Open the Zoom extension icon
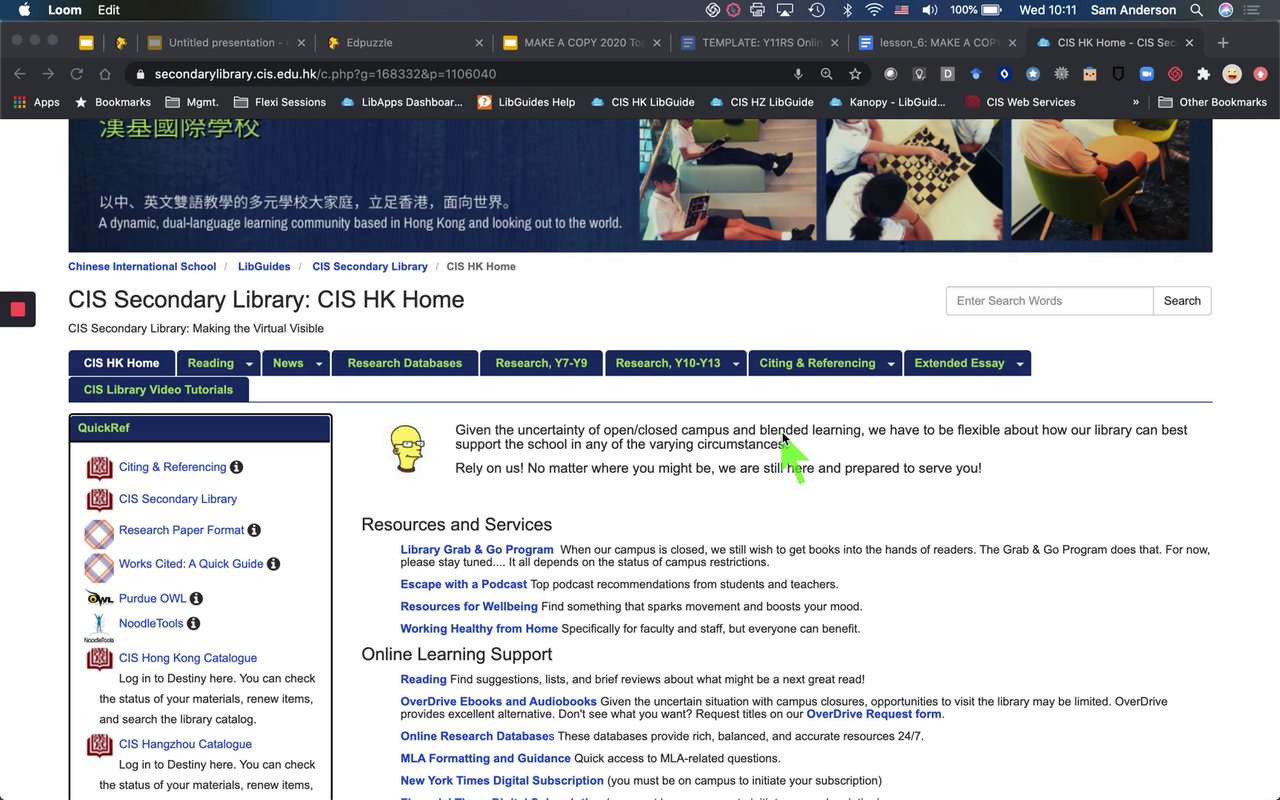The width and height of the screenshot is (1280, 800). tap(1147, 74)
